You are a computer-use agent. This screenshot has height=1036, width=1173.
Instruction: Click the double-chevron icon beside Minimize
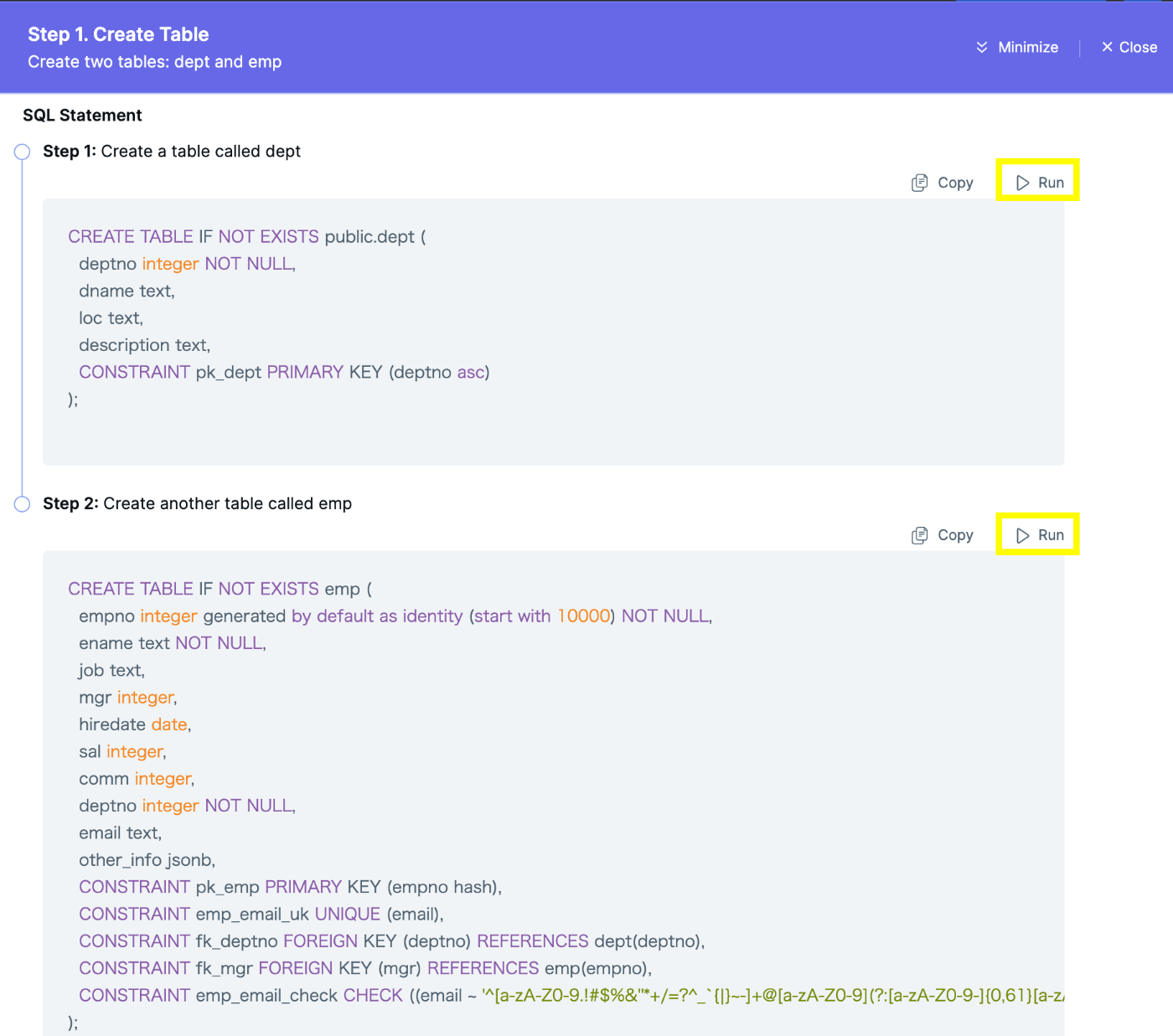click(x=981, y=48)
